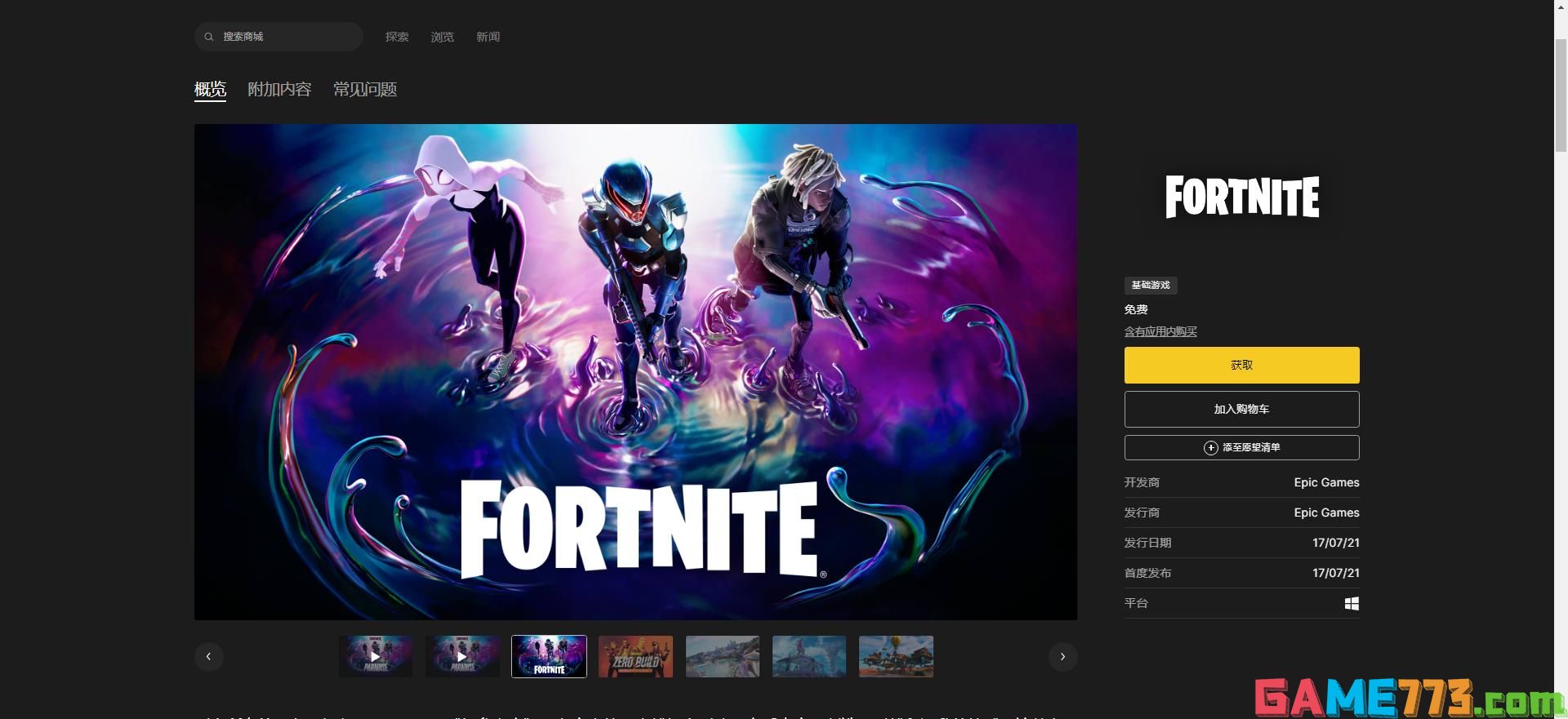The image size is (1568, 719).
Task: Click the Windows platform icon
Action: pos(1352,603)
